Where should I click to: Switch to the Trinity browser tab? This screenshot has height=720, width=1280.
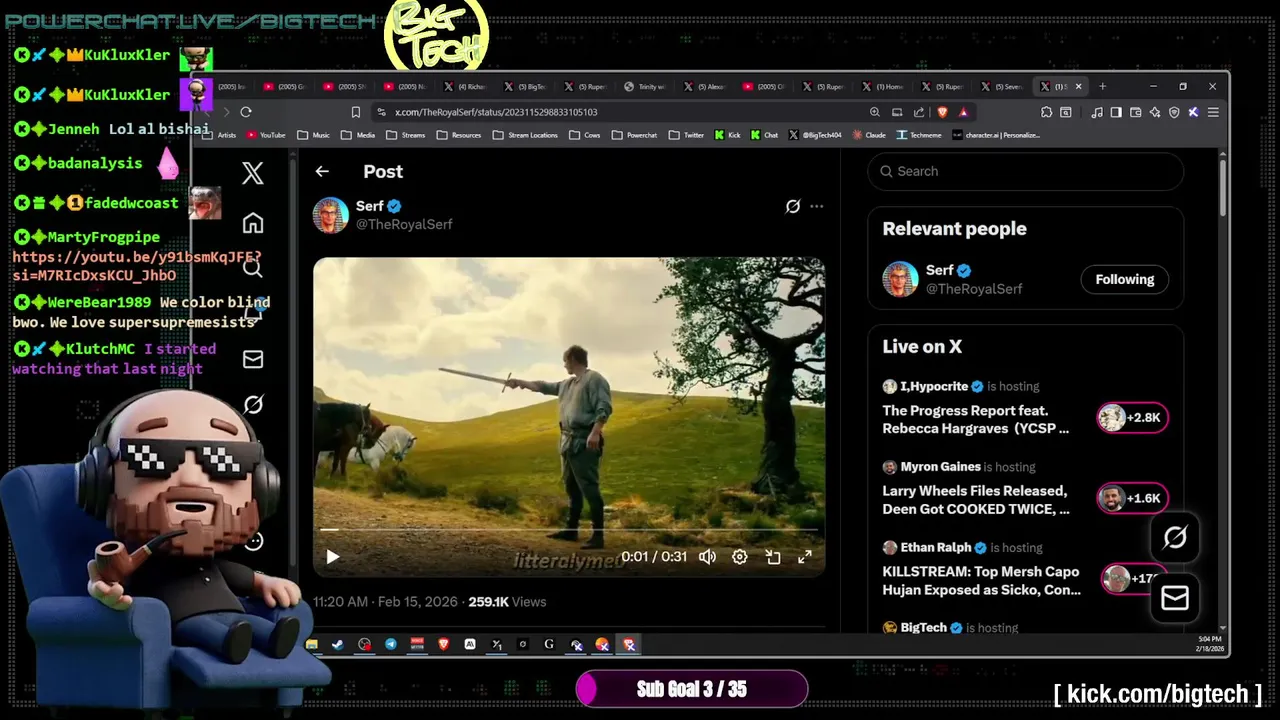(645, 87)
